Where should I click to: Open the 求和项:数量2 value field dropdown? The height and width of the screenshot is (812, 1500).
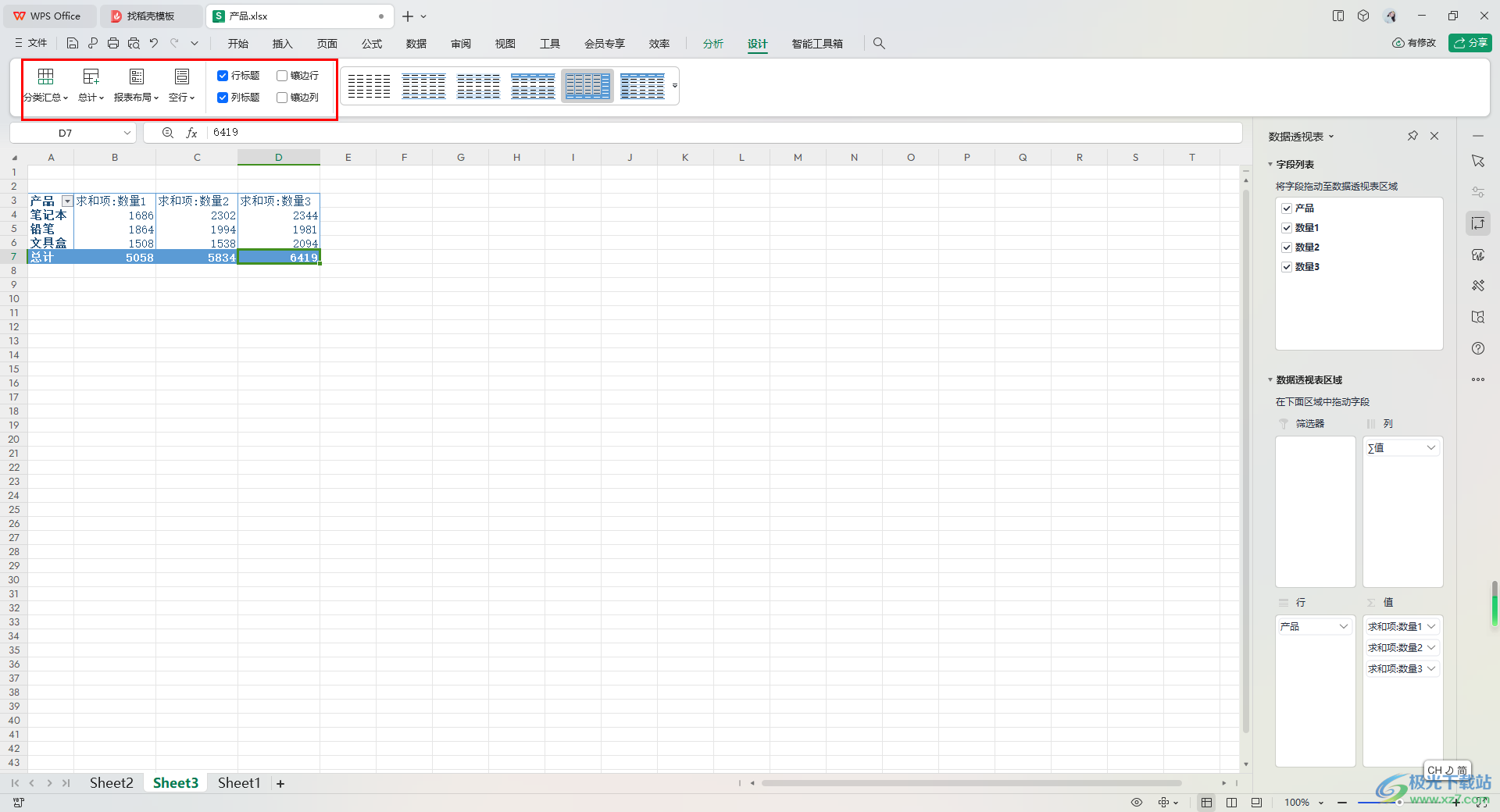coord(1431,648)
